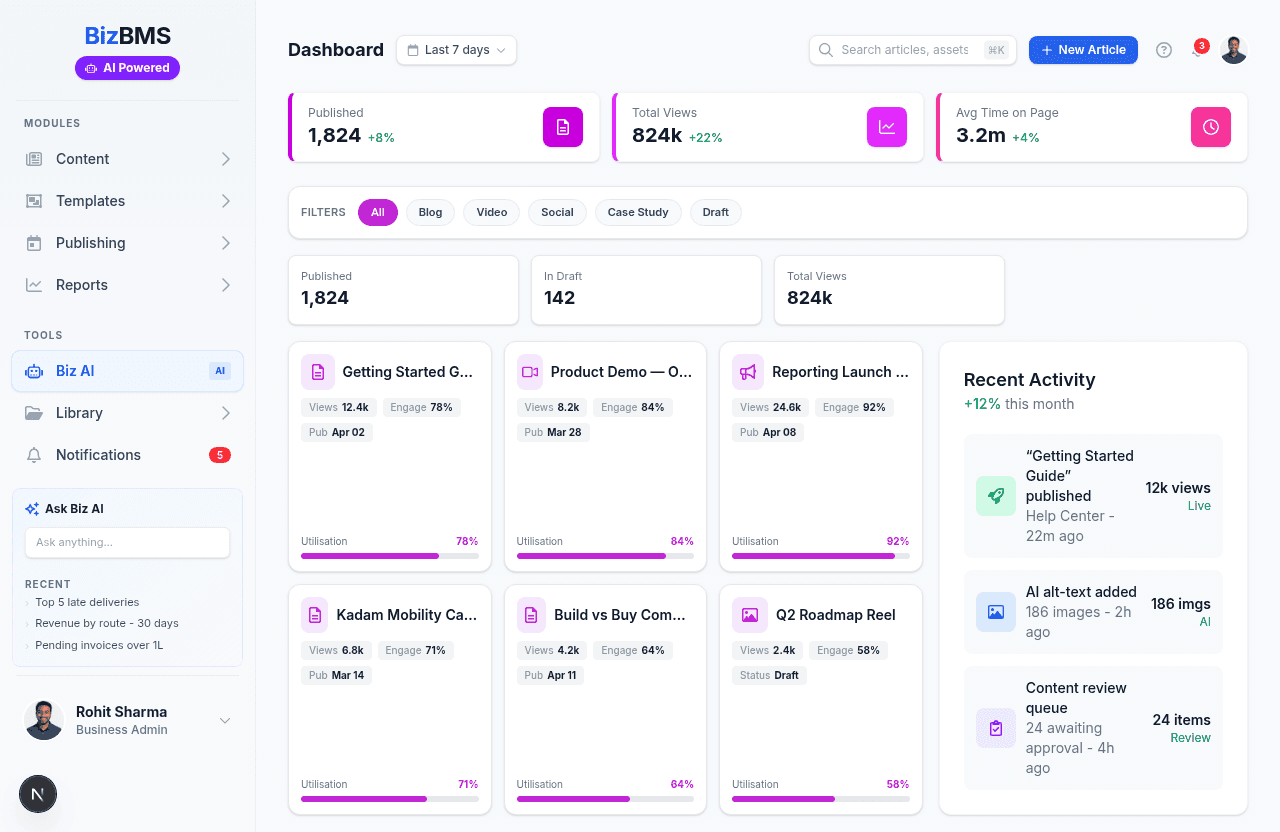Viewport: 1280px width, 832px height.
Task: Click the Q2 Roadmap Reel image icon
Action: (749, 615)
